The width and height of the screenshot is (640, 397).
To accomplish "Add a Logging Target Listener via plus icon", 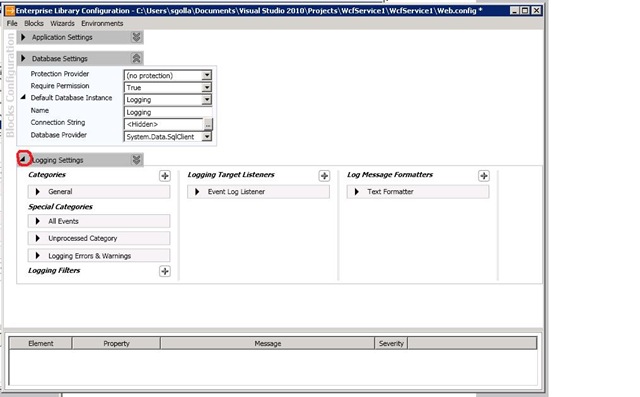I will [324, 176].
